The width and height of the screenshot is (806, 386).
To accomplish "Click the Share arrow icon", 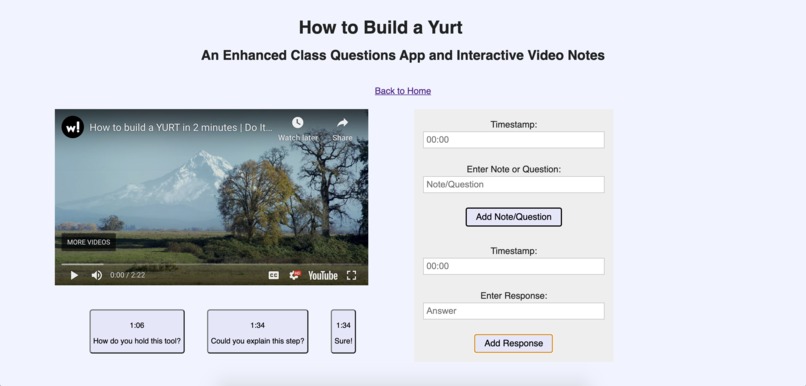I will pyautogui.click(x=342, y=123).
